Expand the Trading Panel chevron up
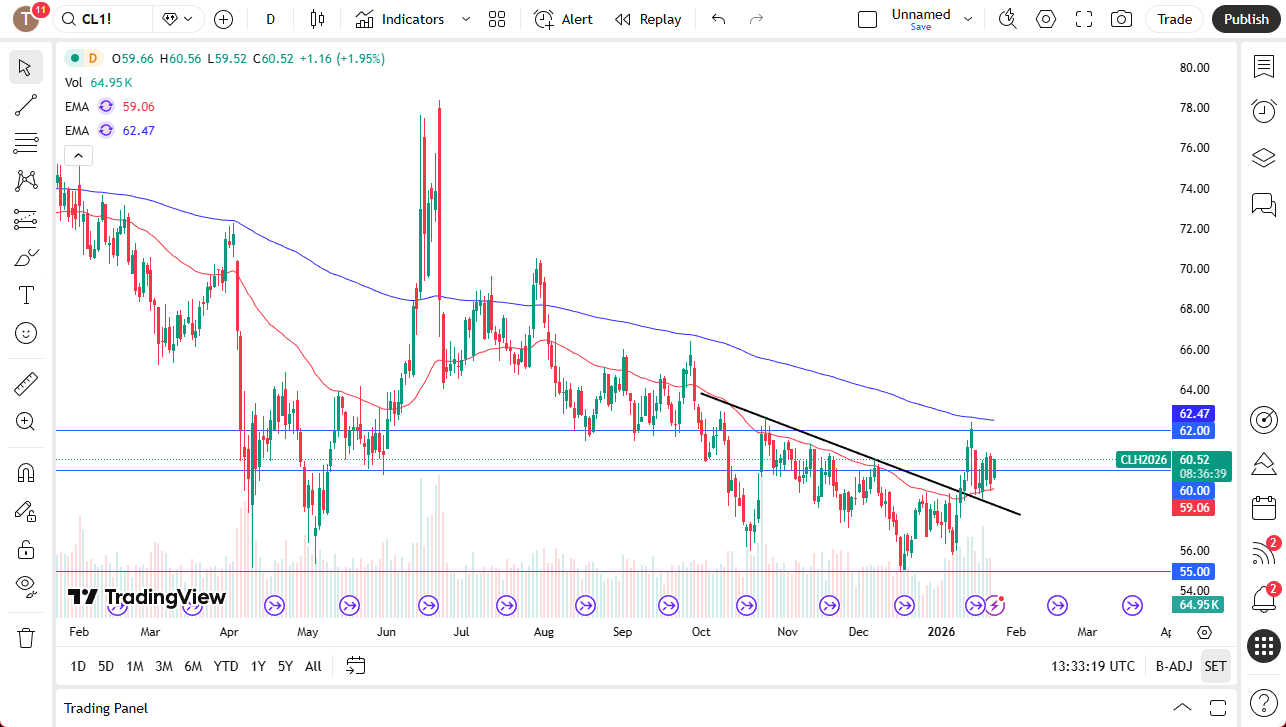 pos(1182,708)
